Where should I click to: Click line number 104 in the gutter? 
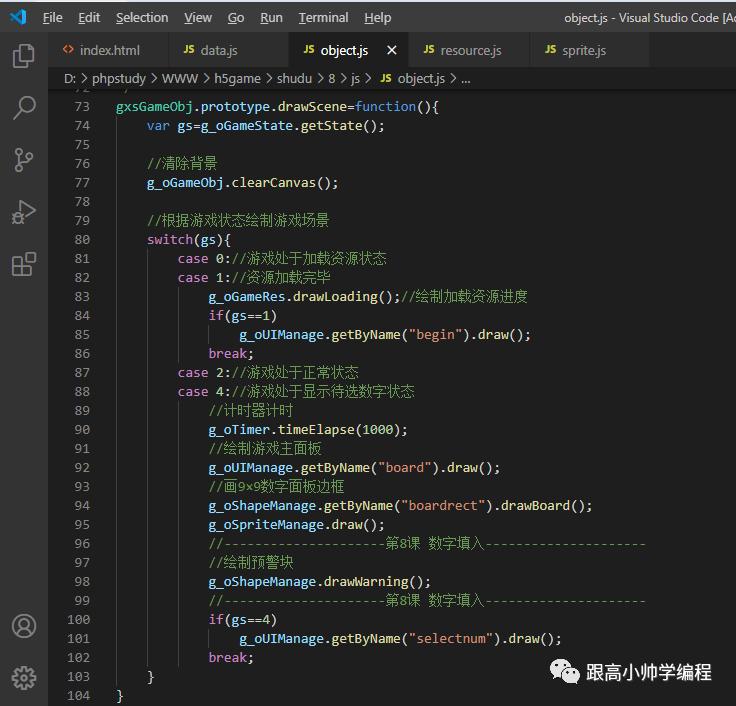click(78, 695)
